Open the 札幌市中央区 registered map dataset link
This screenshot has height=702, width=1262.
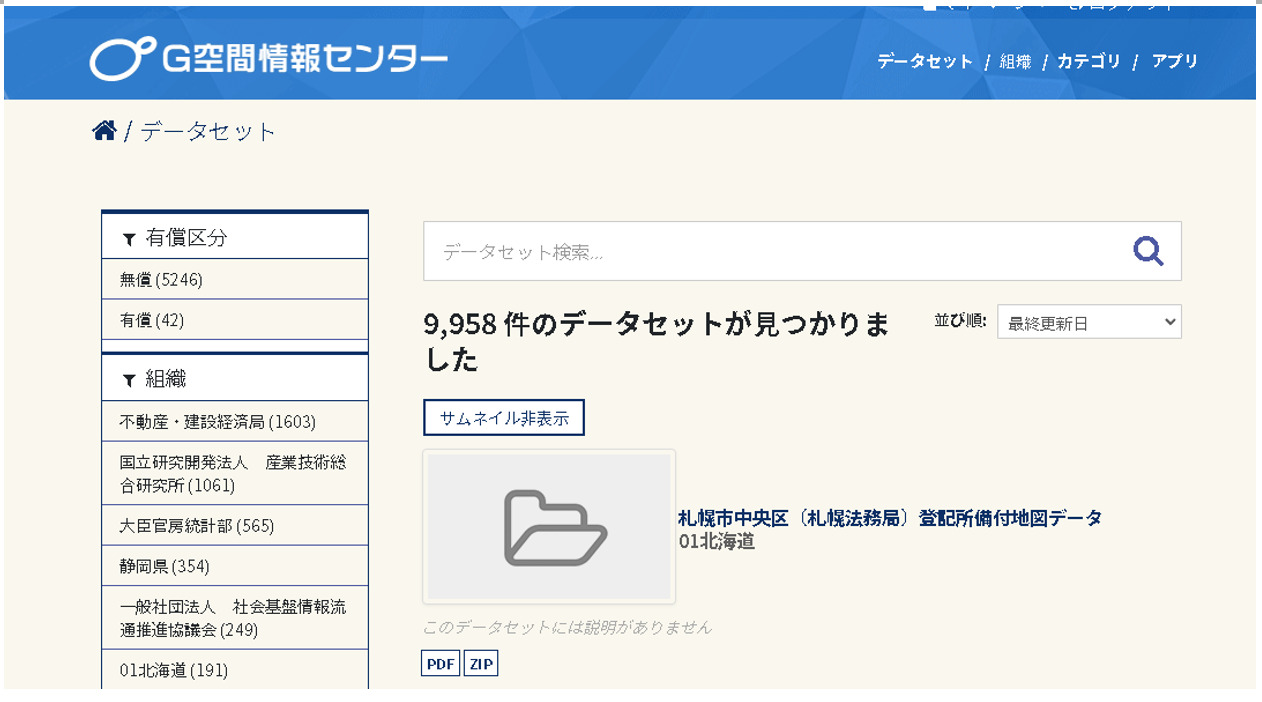[x=890, y=518]
